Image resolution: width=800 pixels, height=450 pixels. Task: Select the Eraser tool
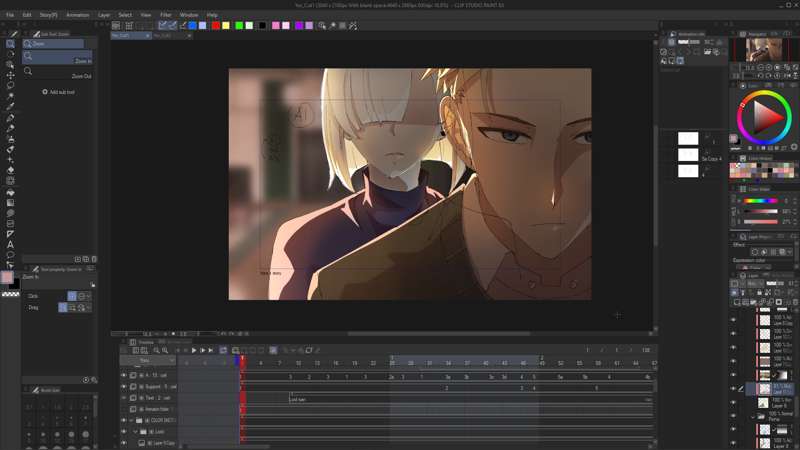coord(10,170)
